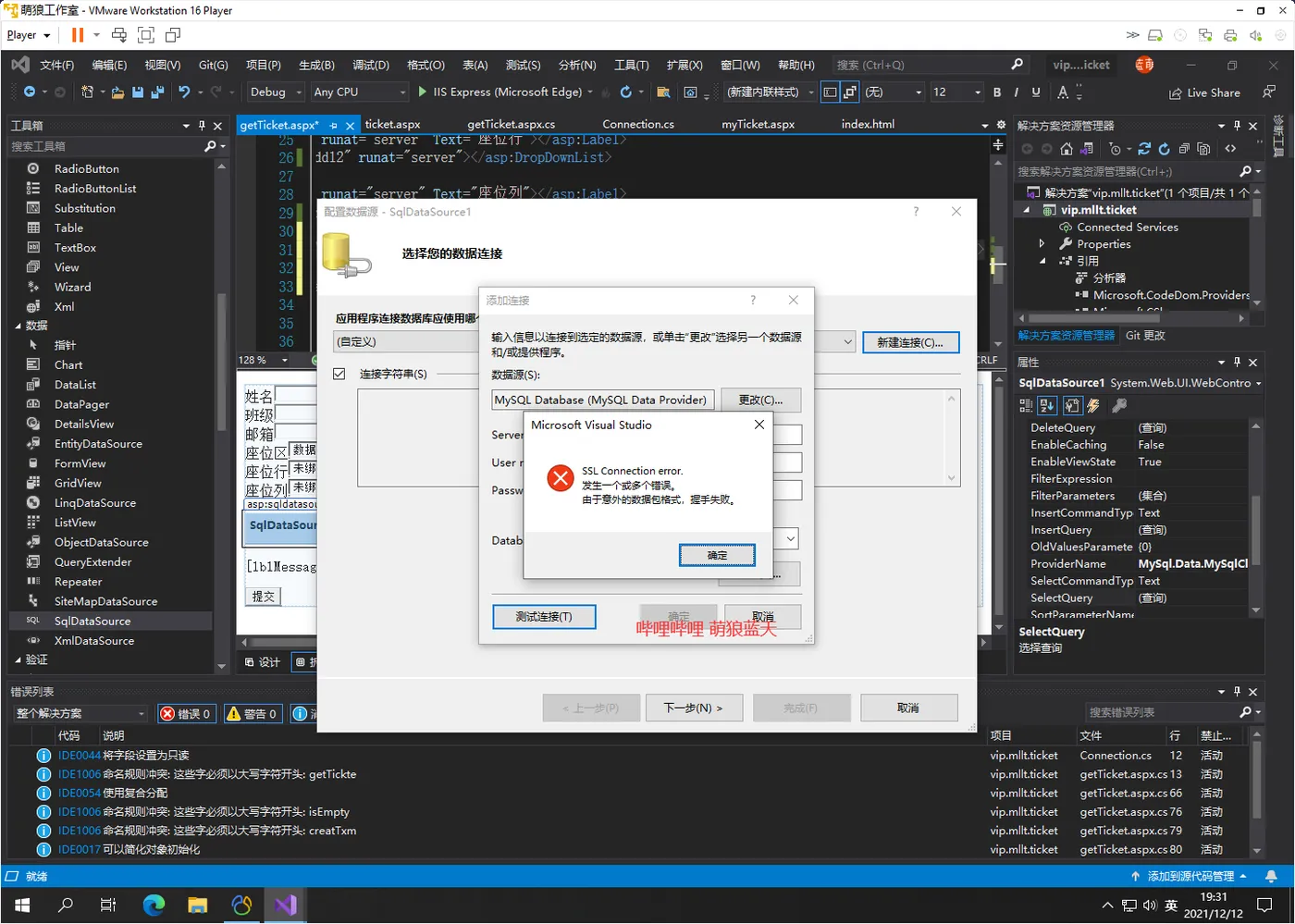Toggle the 错误 0 filter button
Viewport: 1295px width, 924px height.
(x=186, y=713)
